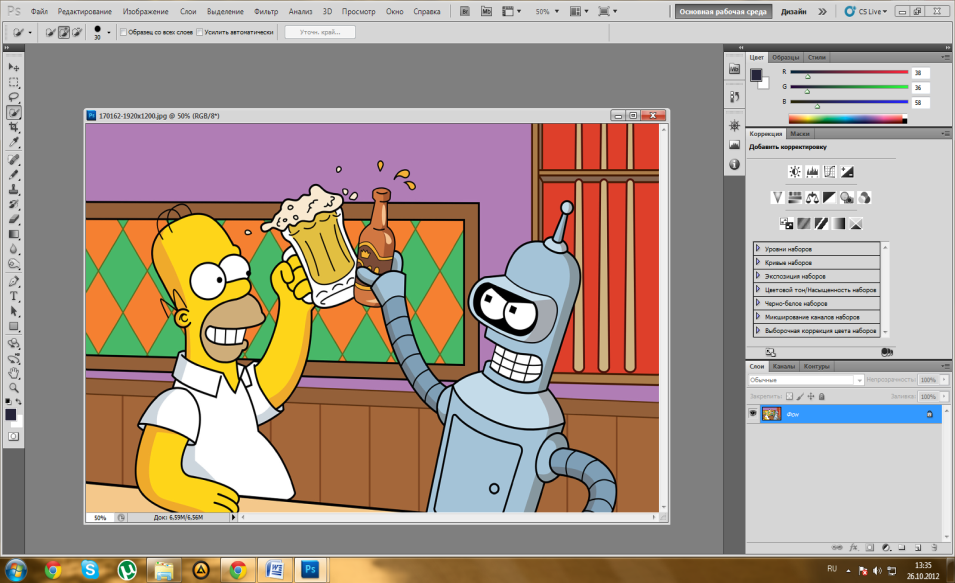Click the B value input field
This screenshot has height=583, width=955.
click(920, 102)
